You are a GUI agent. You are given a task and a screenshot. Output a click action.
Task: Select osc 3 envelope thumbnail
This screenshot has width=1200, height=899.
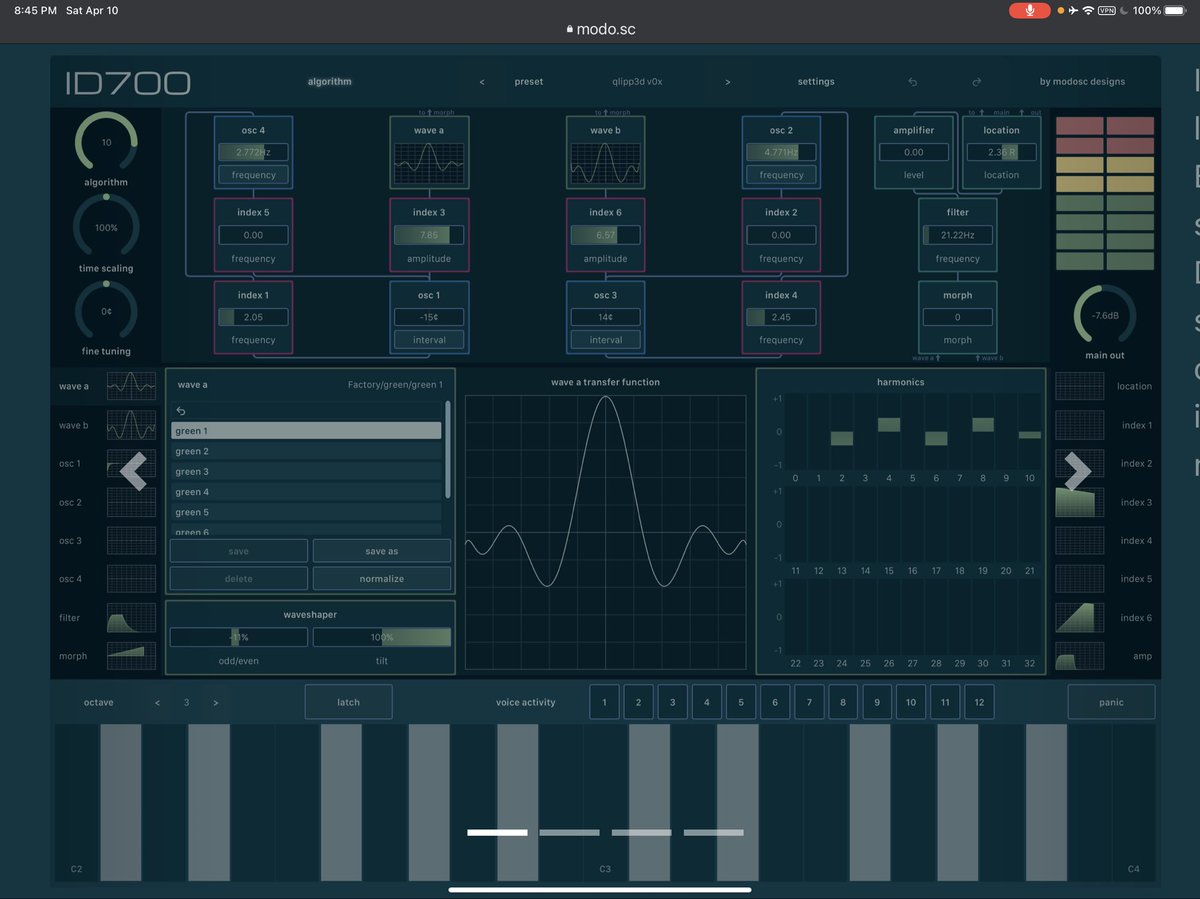tap(131, 541)
